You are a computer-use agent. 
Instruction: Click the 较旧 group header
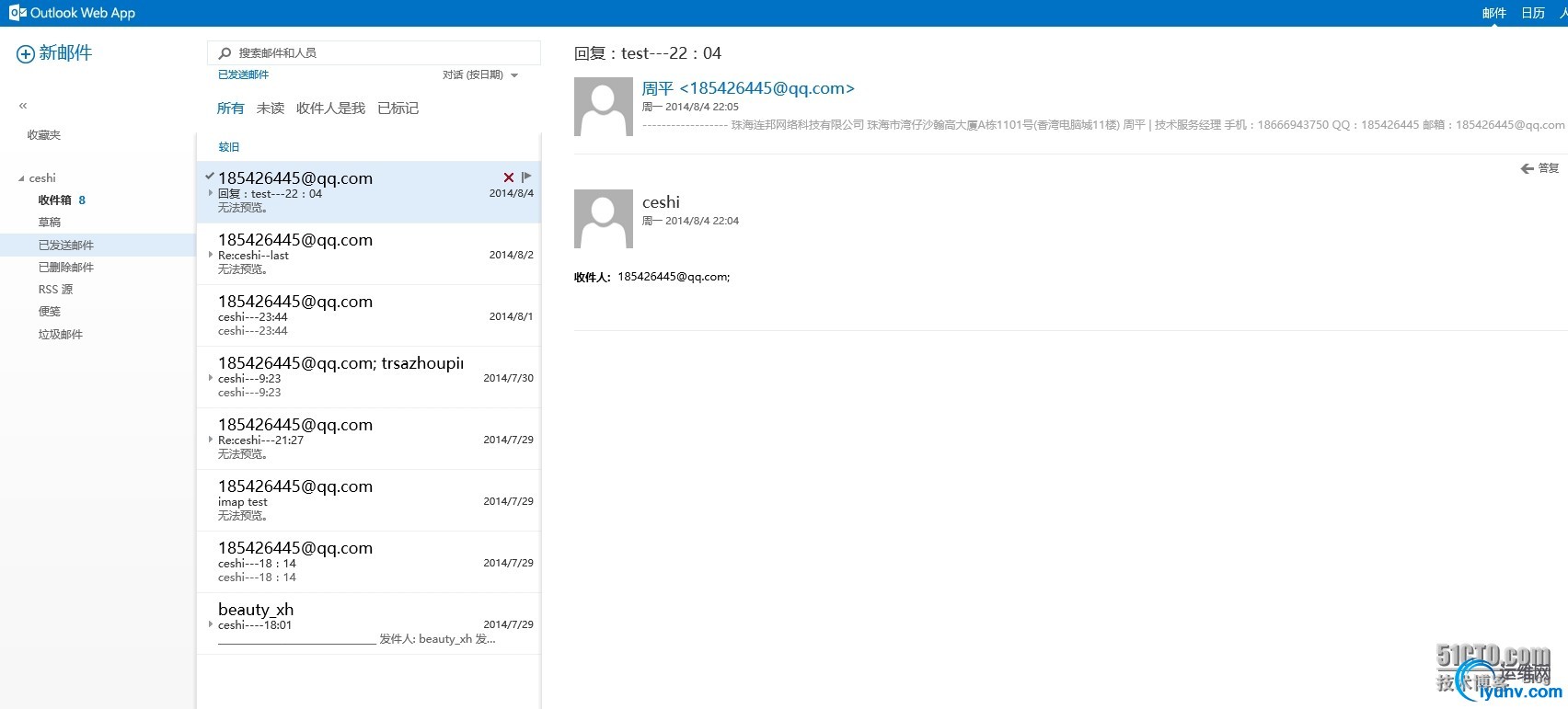pyautogui.click(x=229, y=147)
